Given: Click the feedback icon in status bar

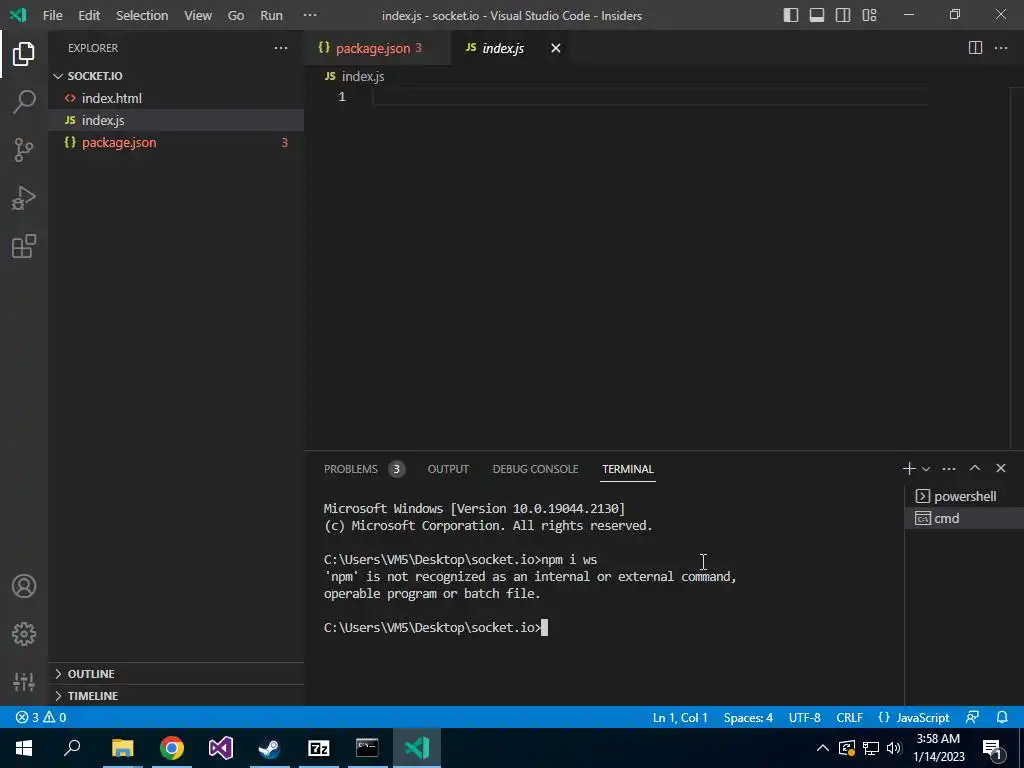Looking at the screenshot, I should pyautogui.click(x=972, y=717).
